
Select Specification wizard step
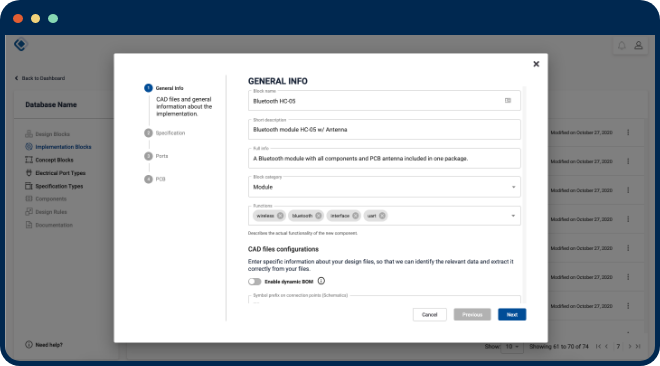point(165,133)
